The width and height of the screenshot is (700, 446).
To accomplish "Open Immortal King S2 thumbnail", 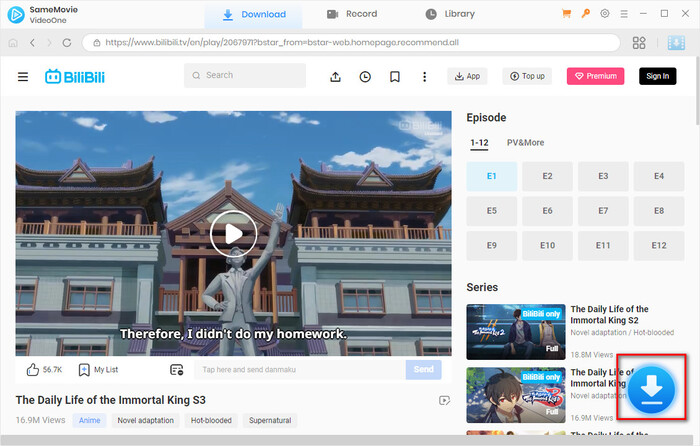I will pyautogui.click(x=516, y=332).
